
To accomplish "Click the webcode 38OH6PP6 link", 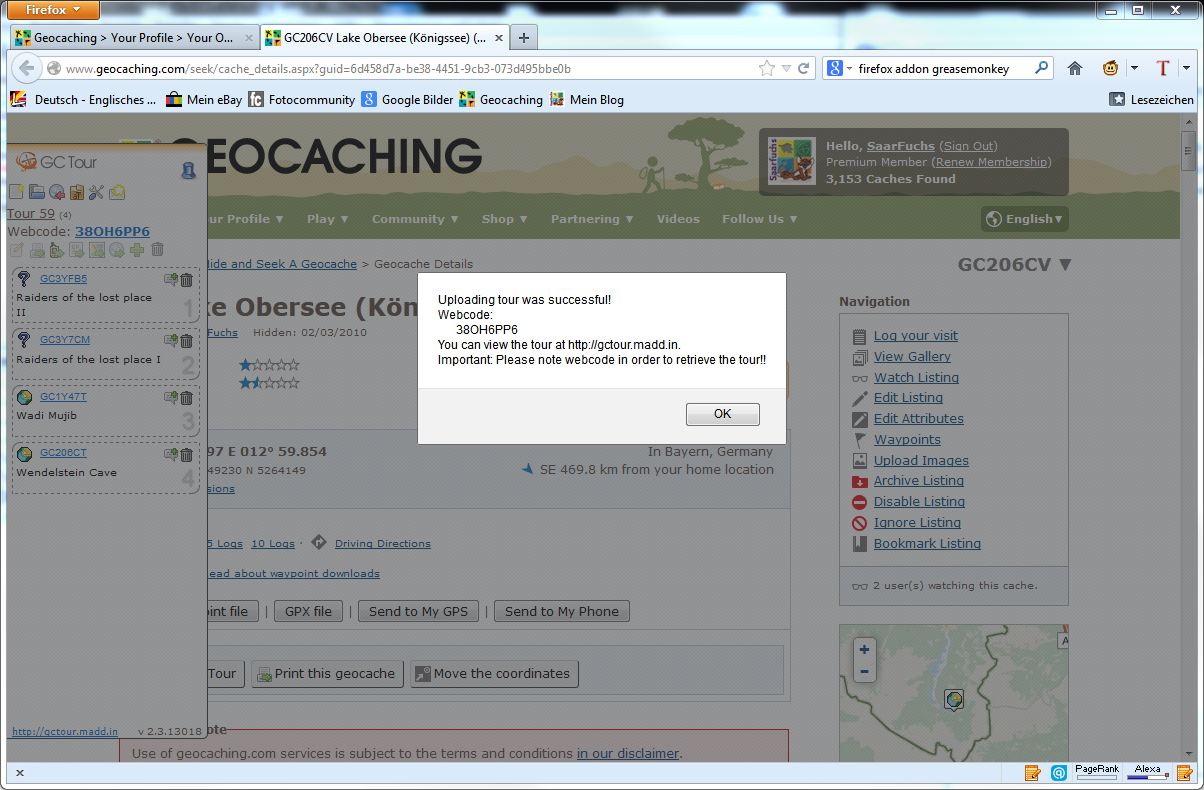I will pos(112,231).
